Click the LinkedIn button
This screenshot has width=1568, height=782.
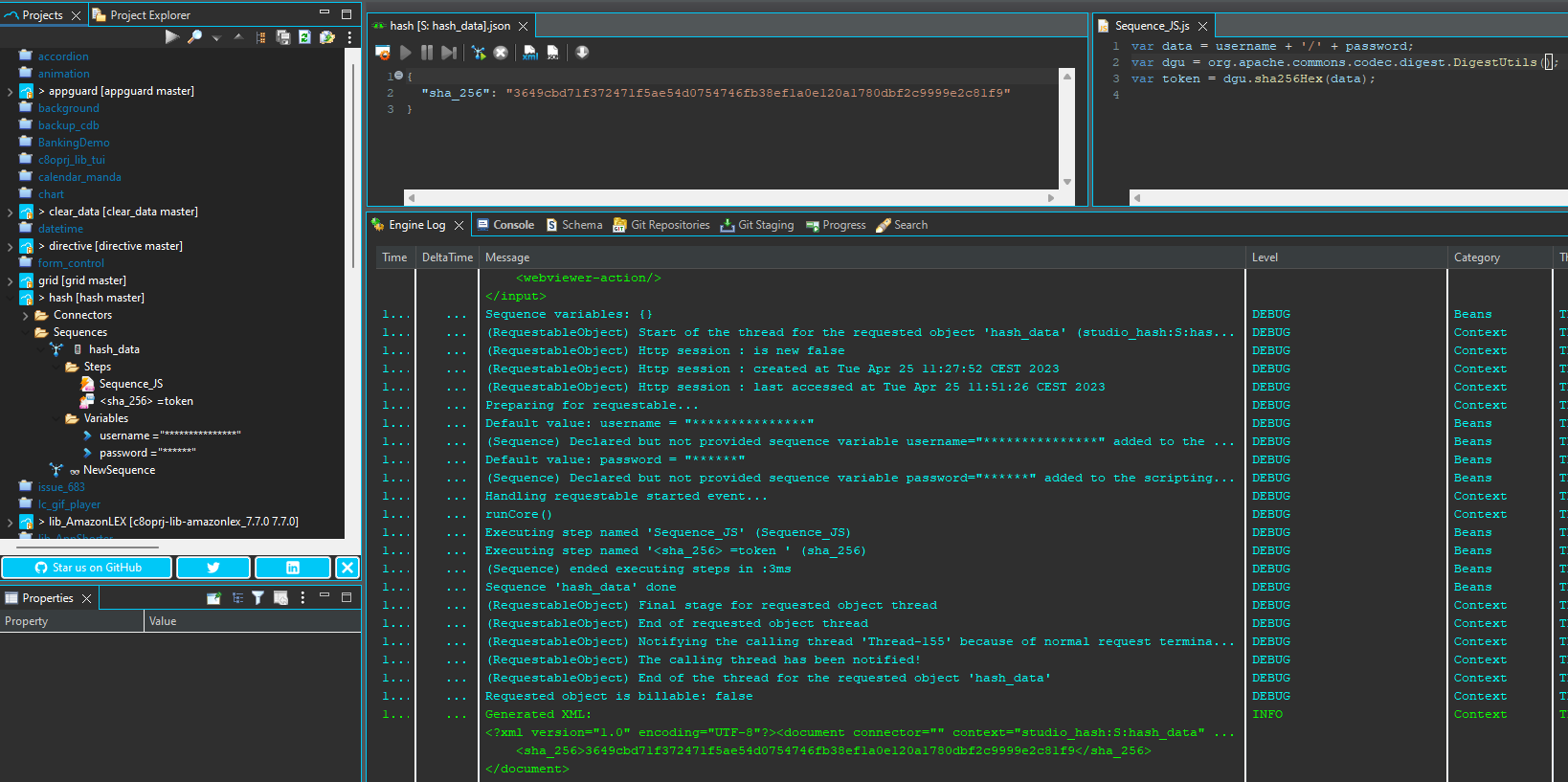click(293, 568)
